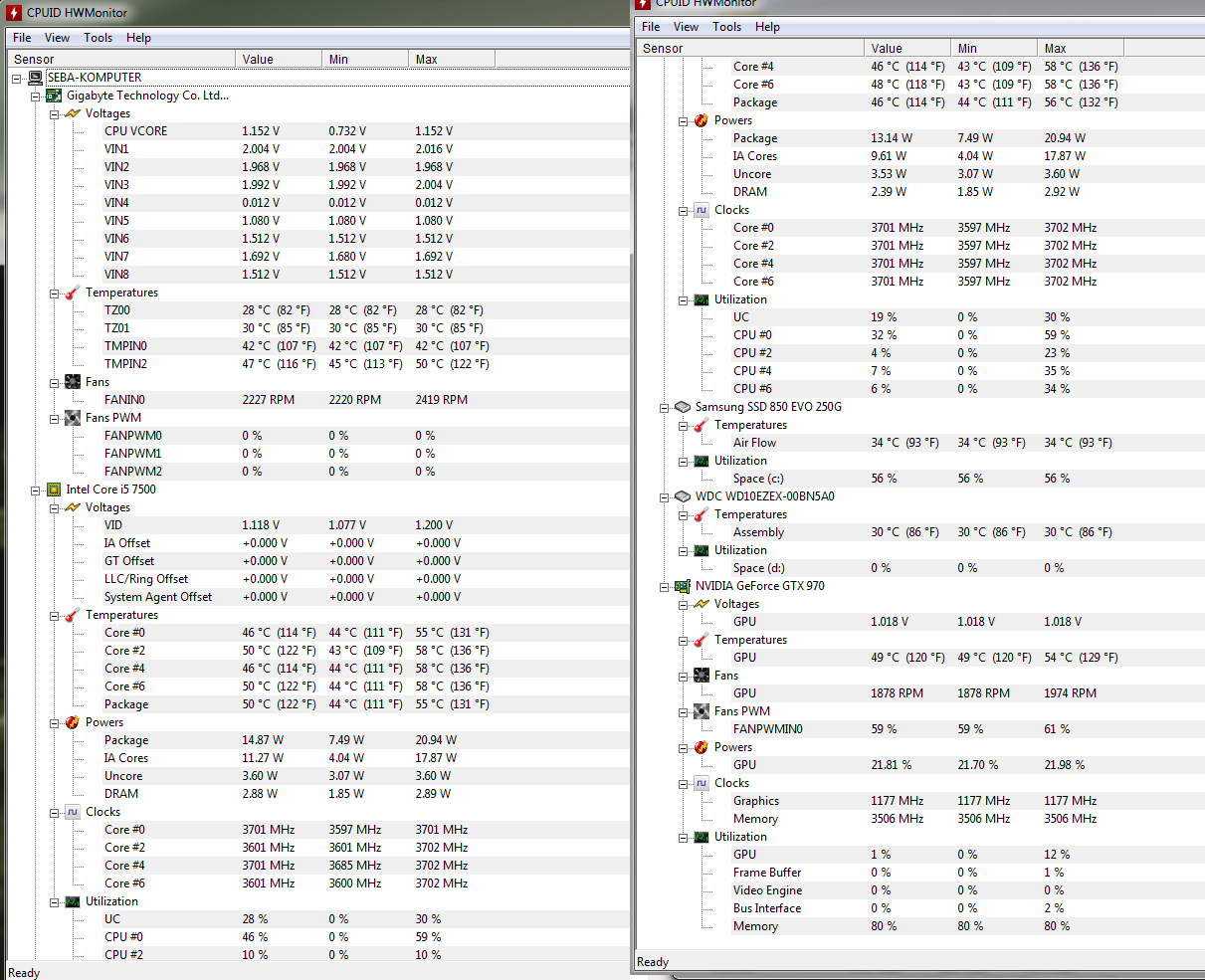The height and width of the screenshot is (980, 1205).
Task: Click the Voltages icon under Gigabyte Technology
Action: tap(73, 113)
